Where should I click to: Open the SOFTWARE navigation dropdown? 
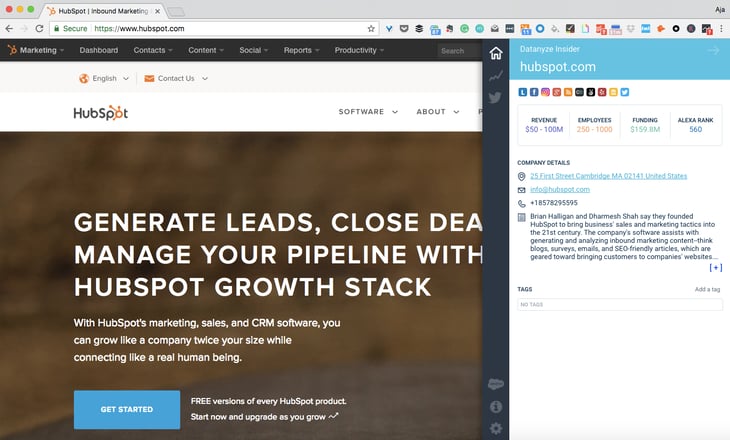[x=368, y=112]
